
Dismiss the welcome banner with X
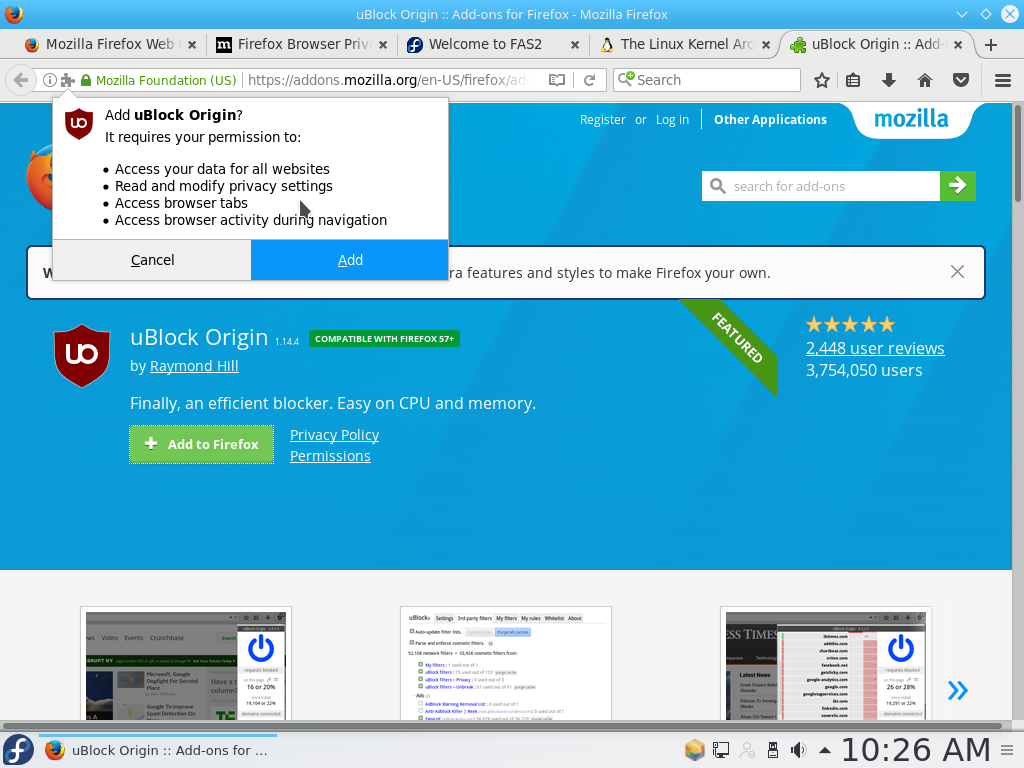coord(957,272)
